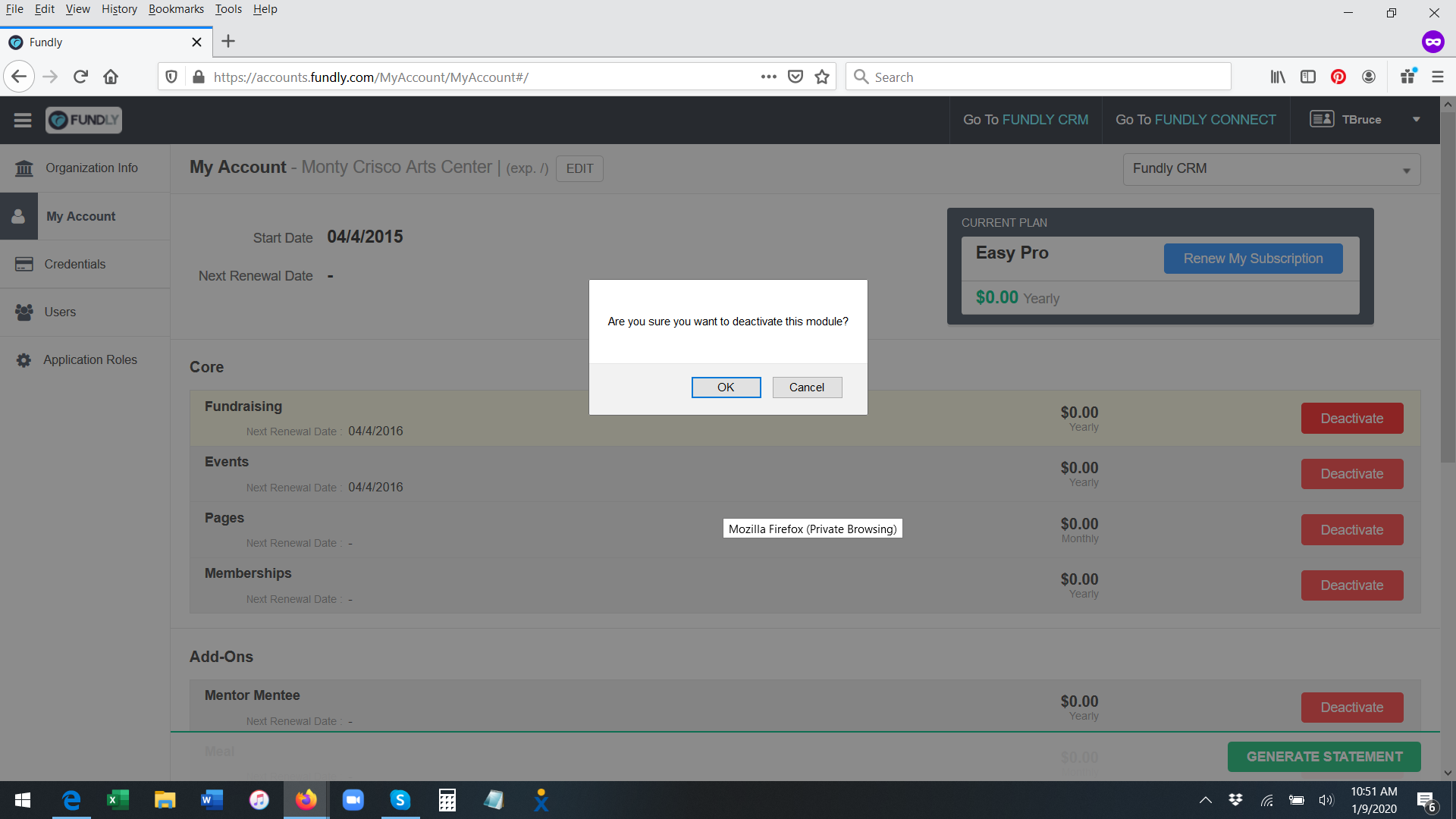Click the browser Search field
1456x819 pixels.
pyautogui.click(x=1039, y=77)
